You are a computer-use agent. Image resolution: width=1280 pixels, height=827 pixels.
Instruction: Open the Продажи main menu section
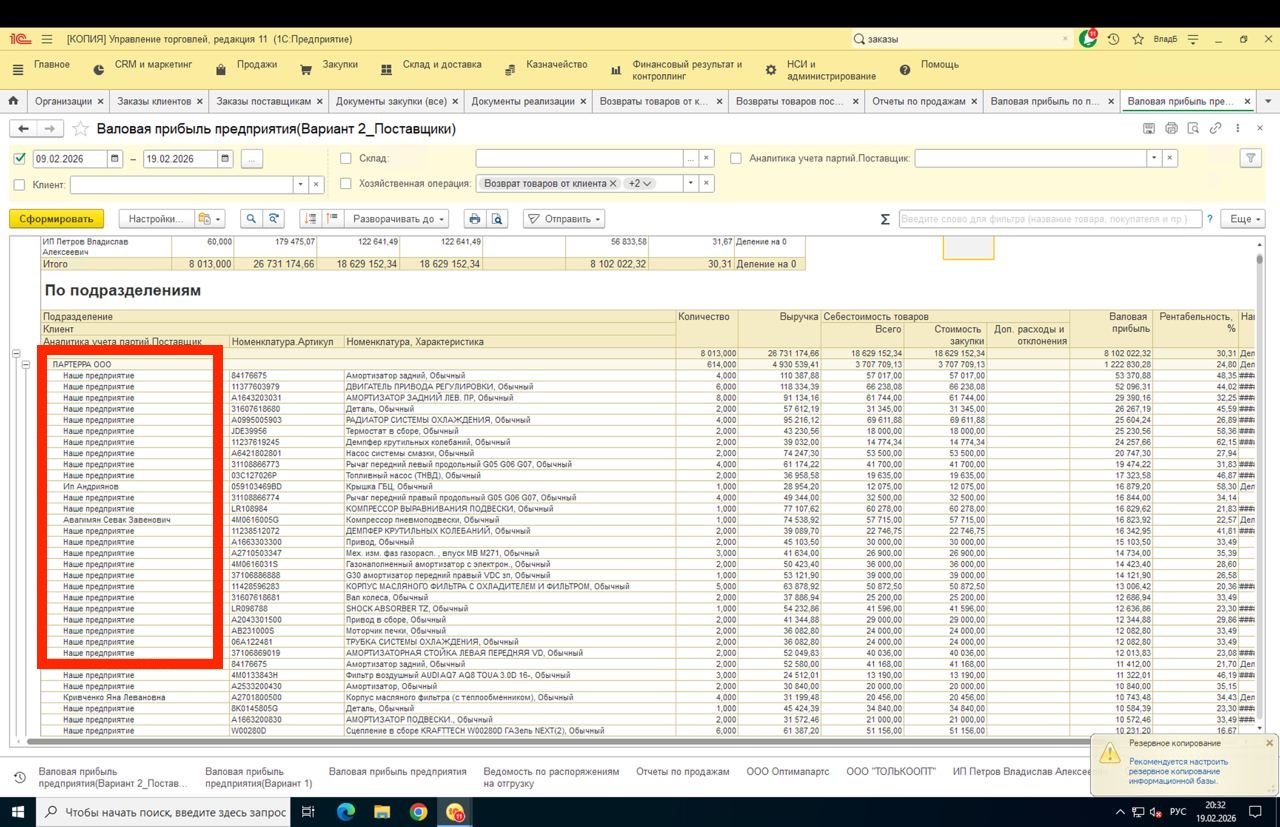(257, 65)
